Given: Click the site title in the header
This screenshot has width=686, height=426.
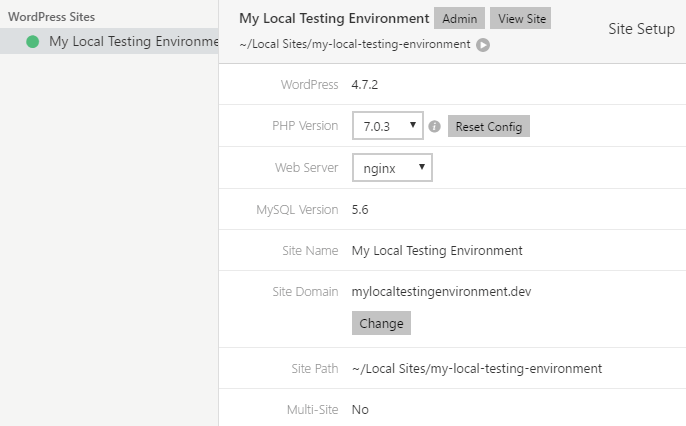Looking at the screenshot, I should (334, 18).
